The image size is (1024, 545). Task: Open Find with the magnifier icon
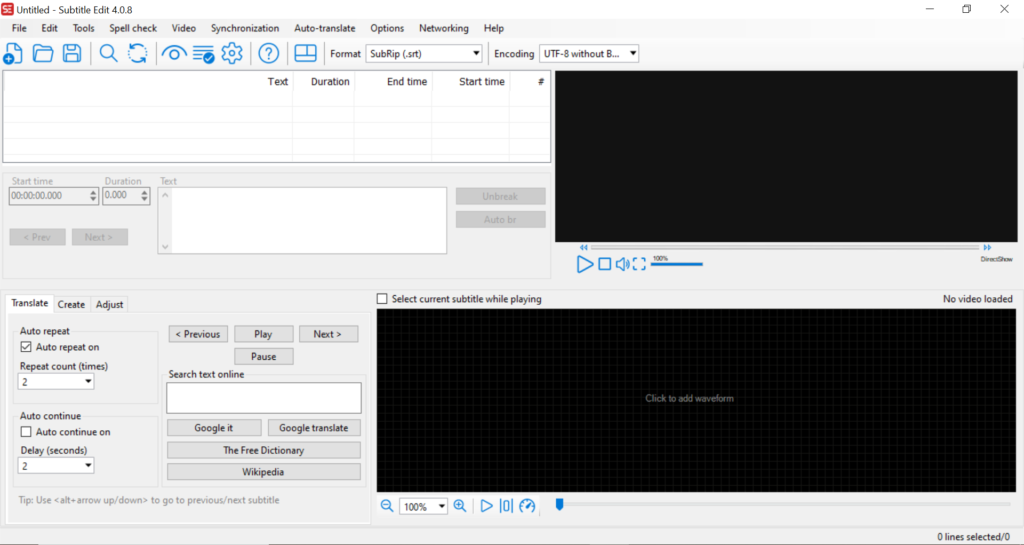(108, 54)
